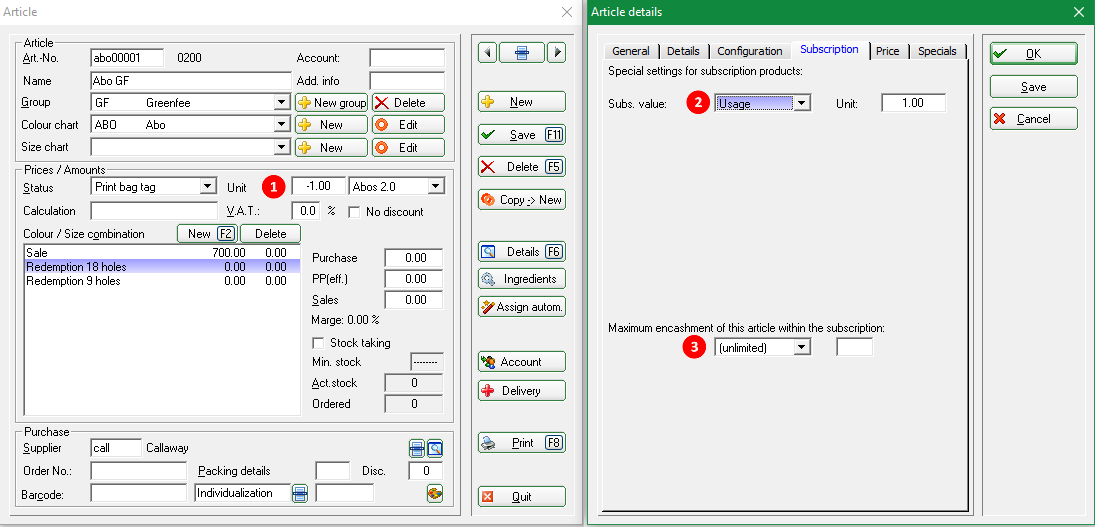
Task: Expand Group dropdown showing Greenfee
Action: click(282, 103)
